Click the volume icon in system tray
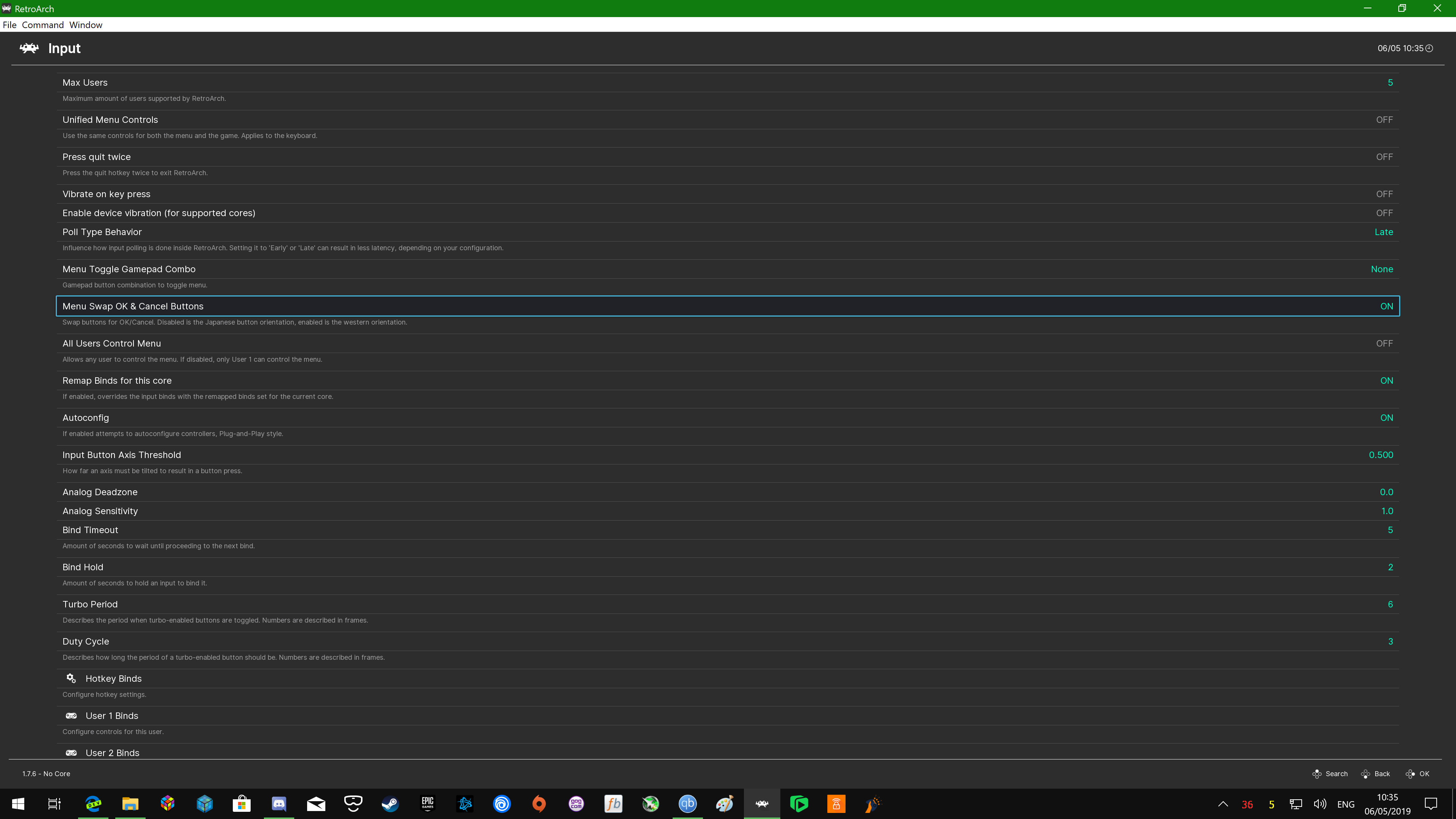The width and height of the screenshot is (1456, 819). pos(1320,804)
